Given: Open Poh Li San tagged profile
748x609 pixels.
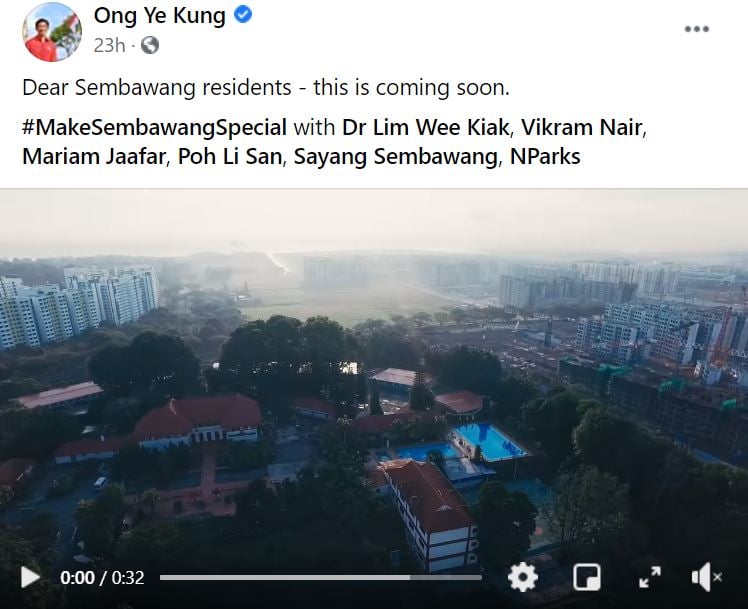Looking at the screenshot, I should coord(230,156).
